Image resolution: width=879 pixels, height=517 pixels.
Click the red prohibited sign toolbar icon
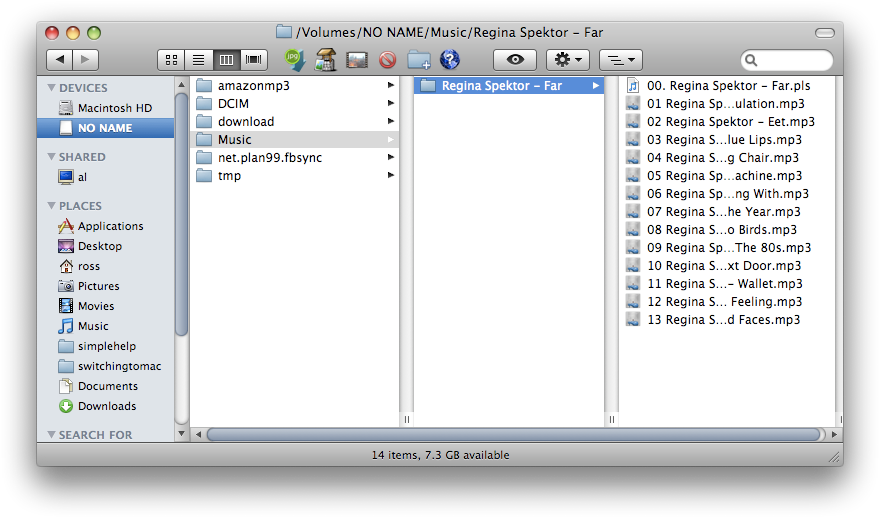(x=387, y=59)
